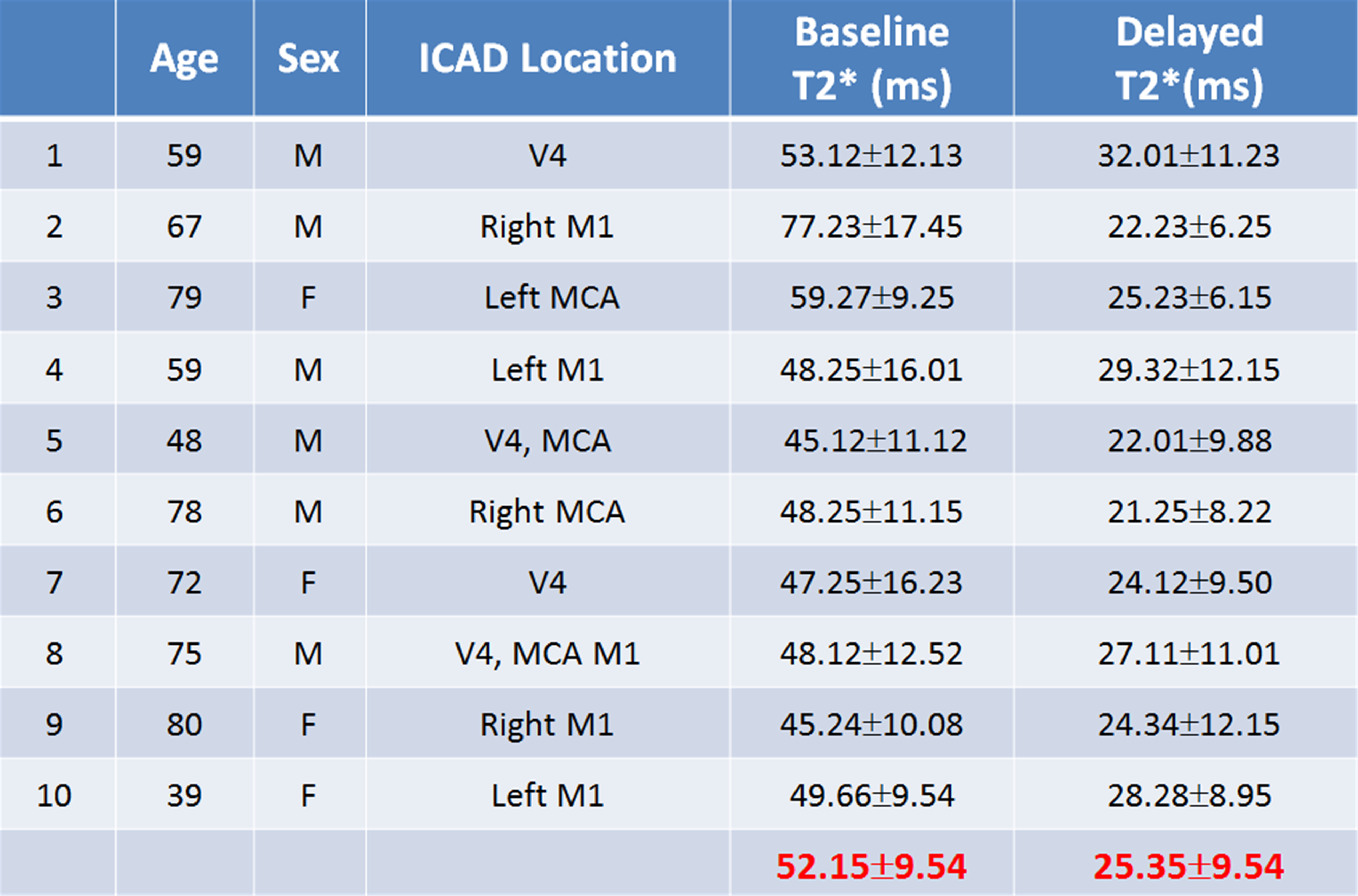Select the Left MCA location cell

pyautogui.click(x=551, y=297)
